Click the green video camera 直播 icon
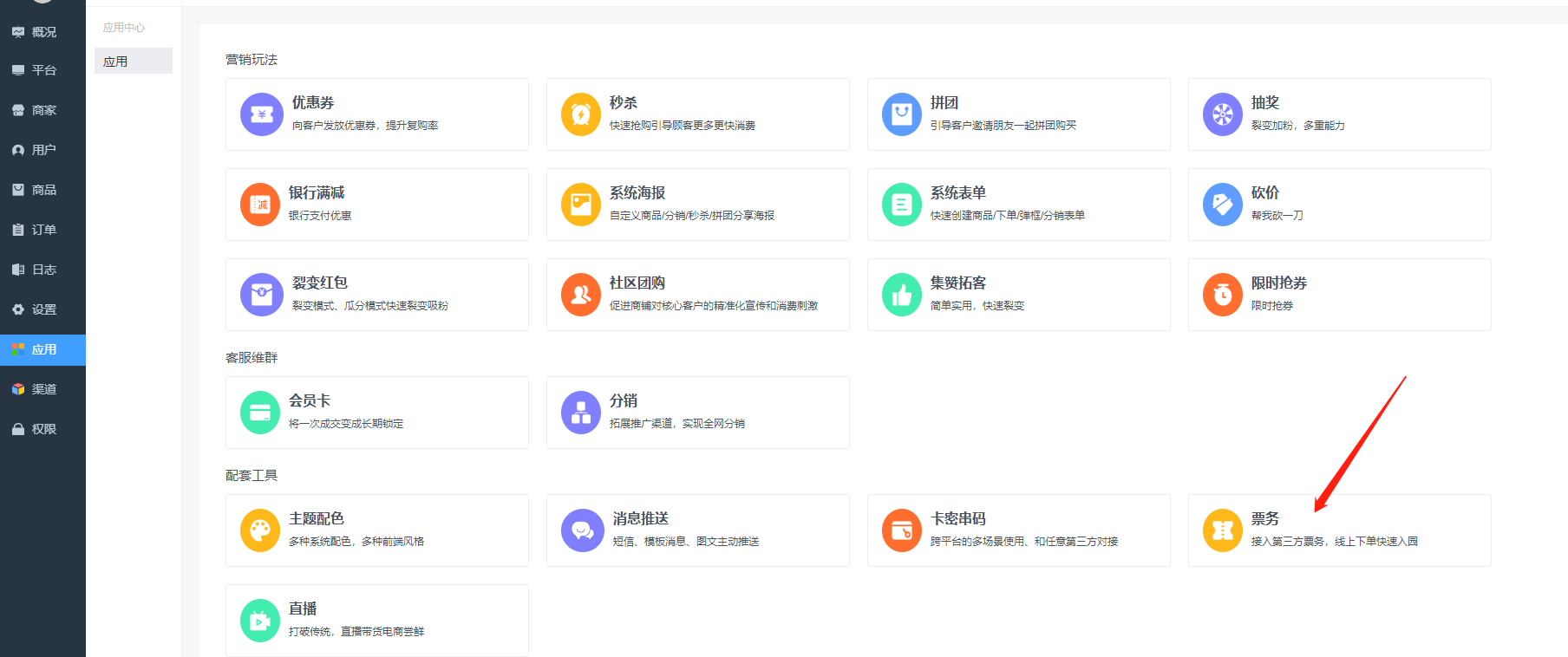The height and width of the screenshot is (657, 1568). pos(260,621)
